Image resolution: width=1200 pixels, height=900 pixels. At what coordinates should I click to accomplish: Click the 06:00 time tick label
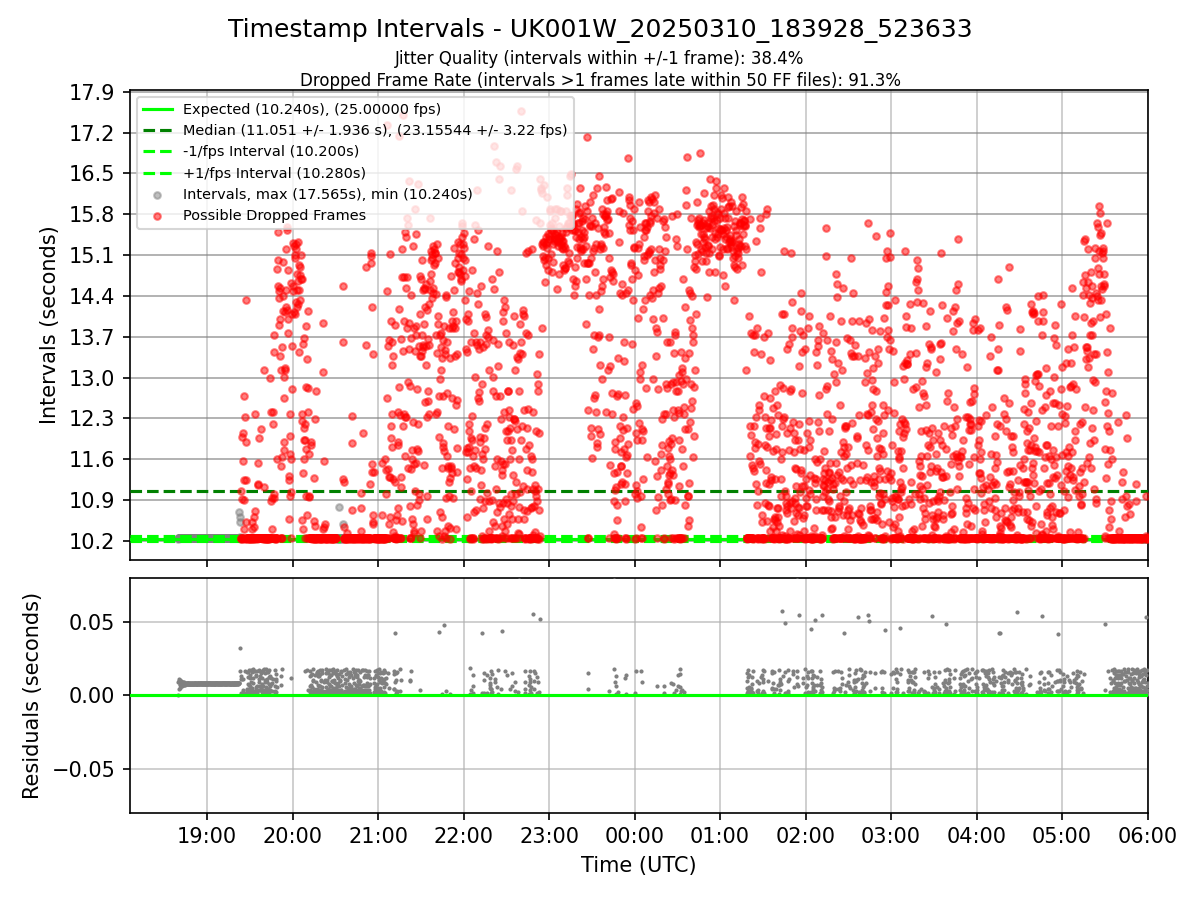pyautogui.click(x=1148, y=835)
